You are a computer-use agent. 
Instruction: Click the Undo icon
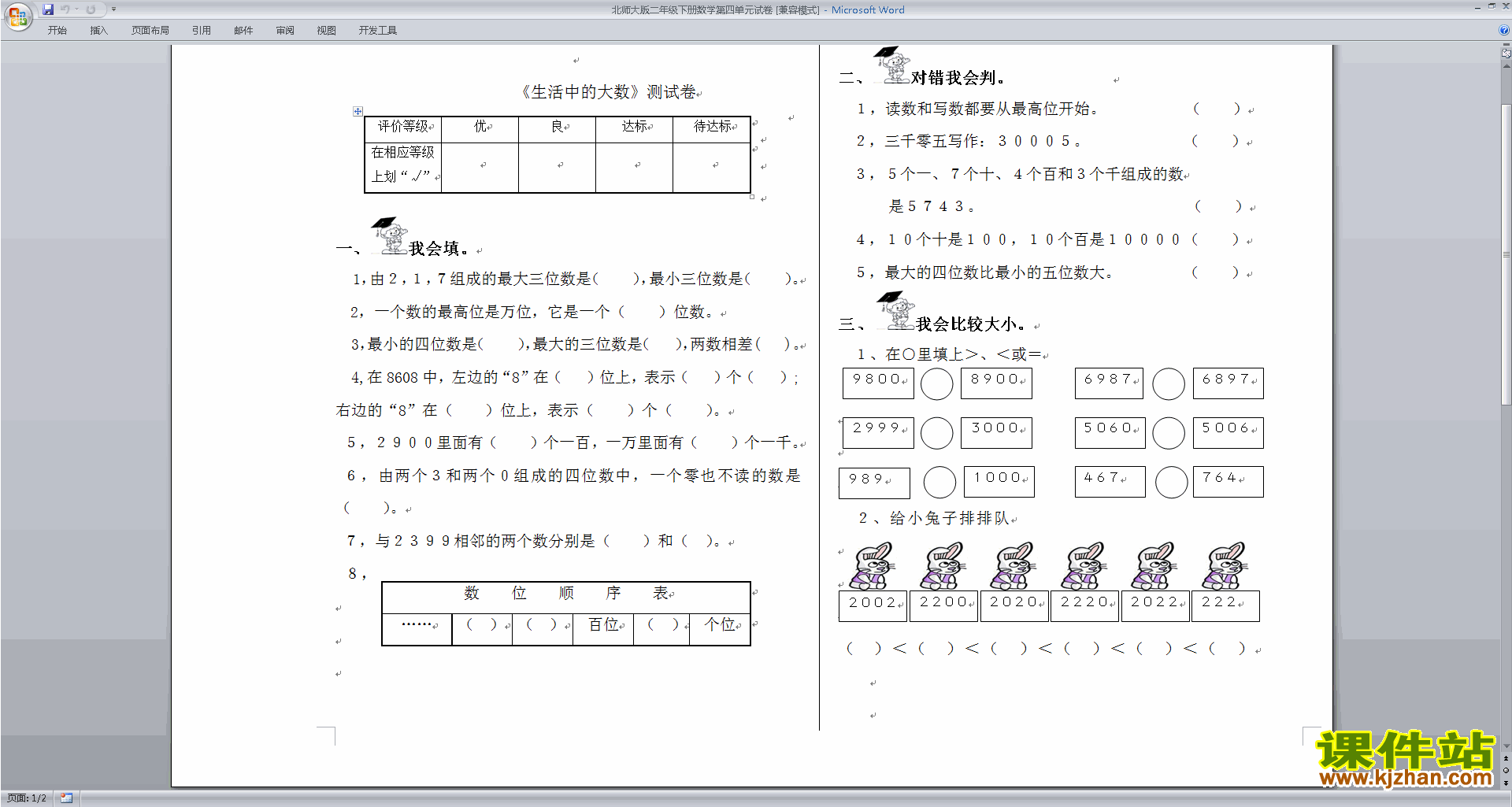click(65, 9)
